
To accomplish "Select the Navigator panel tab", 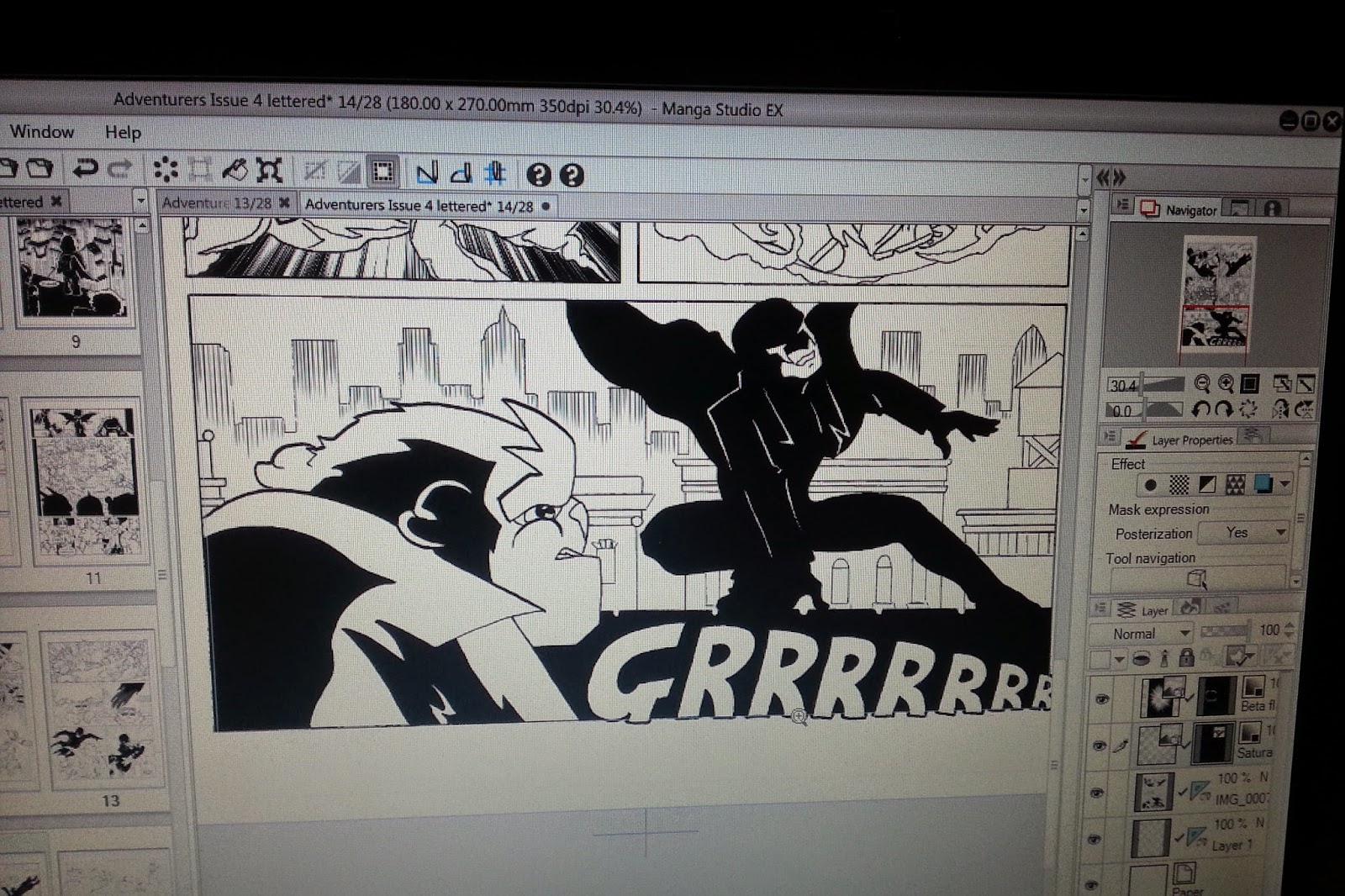I will (x=1179, y=209).
